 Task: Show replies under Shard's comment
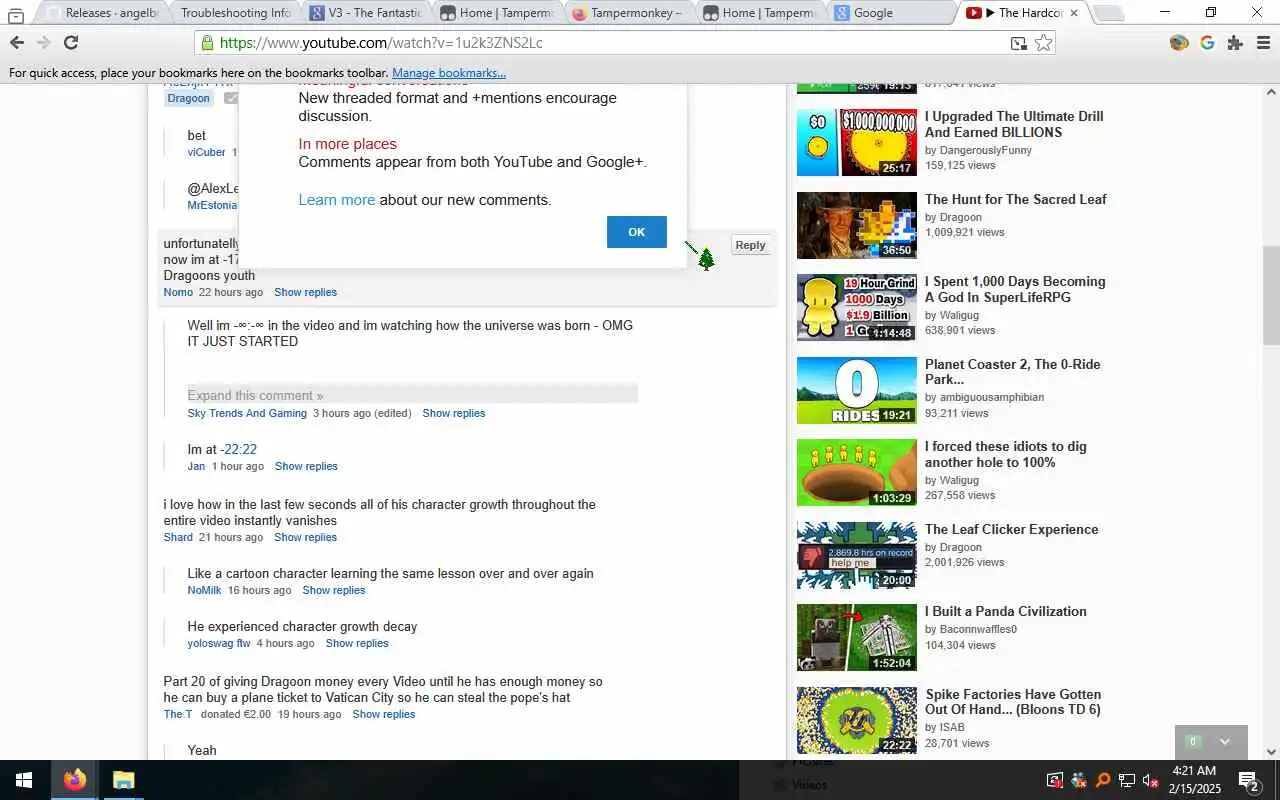[x=305, y=537]
